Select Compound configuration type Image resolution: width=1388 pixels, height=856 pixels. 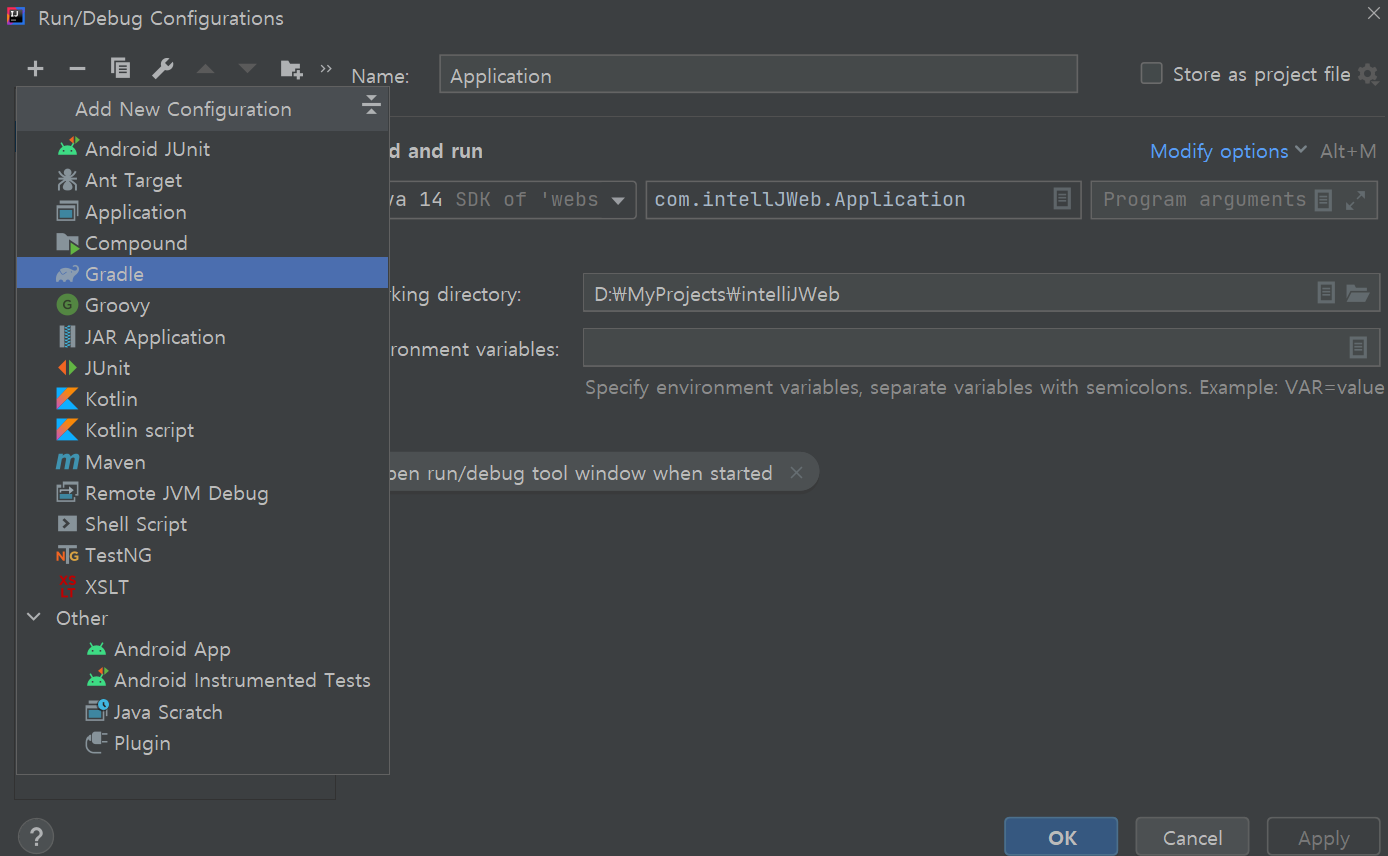(x=202, y=243)
